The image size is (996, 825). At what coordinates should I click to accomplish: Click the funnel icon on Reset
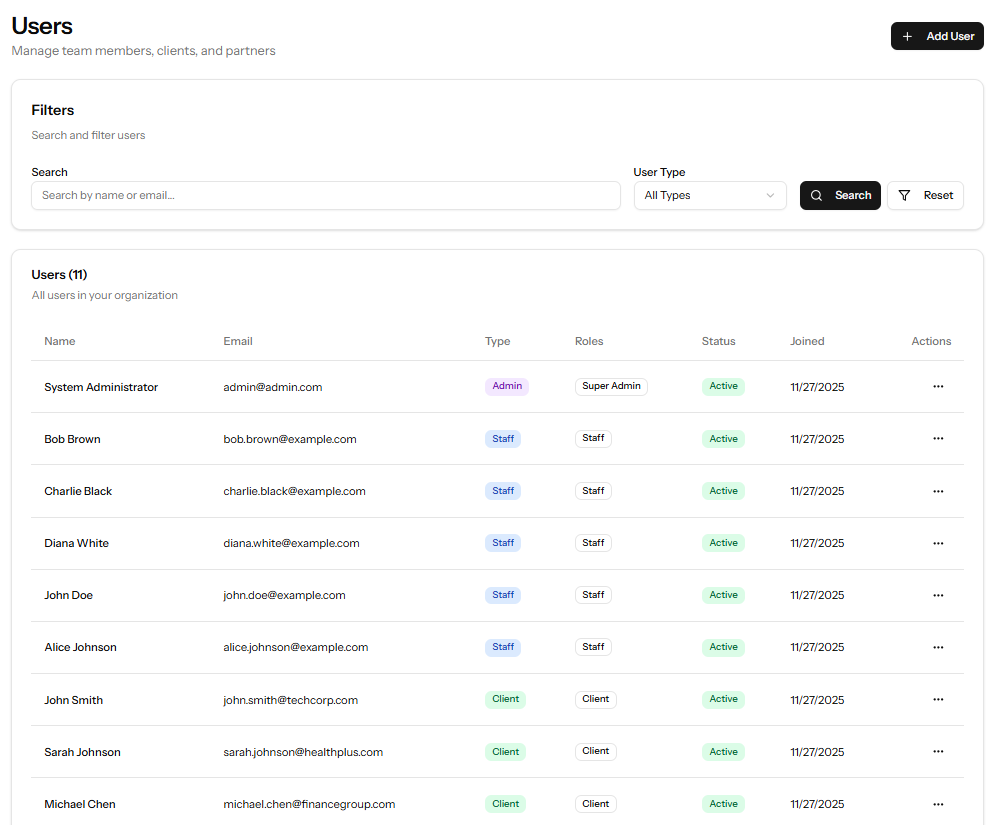[903, 195]
